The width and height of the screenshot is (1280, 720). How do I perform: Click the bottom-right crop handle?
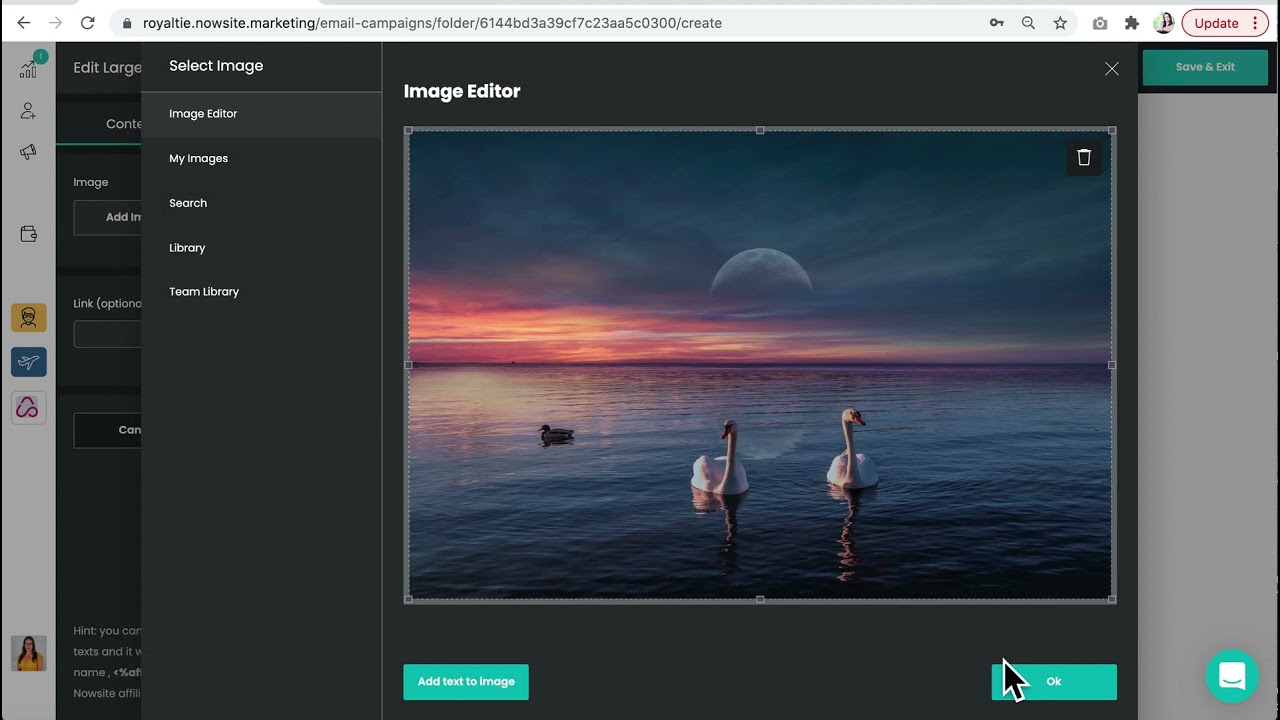1112,599
